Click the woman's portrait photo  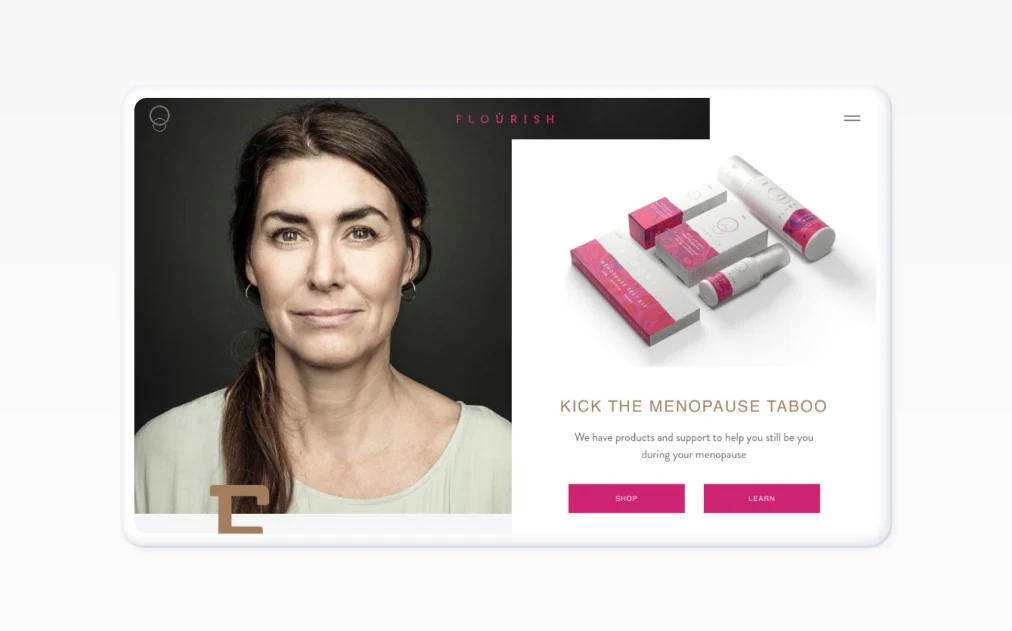(323, 306)
